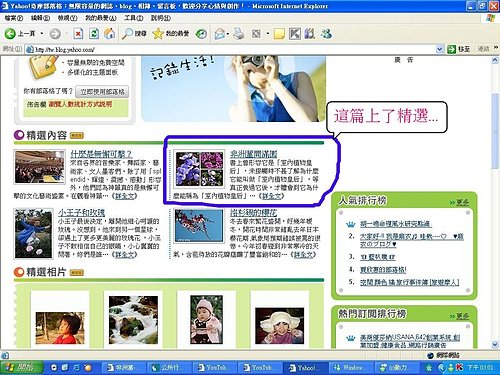Open the baby in pink hat photo

206,320
